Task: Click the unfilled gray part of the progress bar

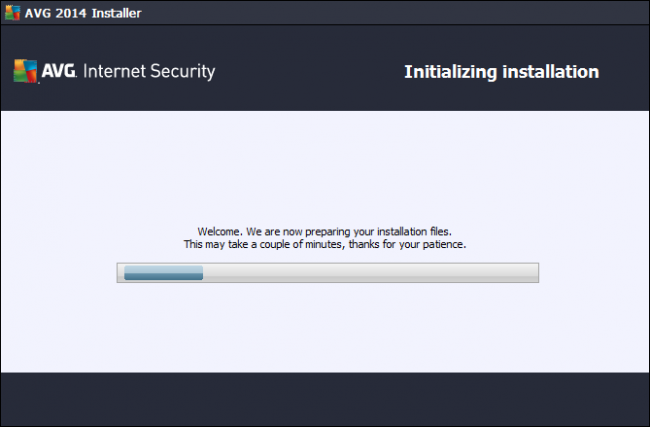Action: coord(370,273)
